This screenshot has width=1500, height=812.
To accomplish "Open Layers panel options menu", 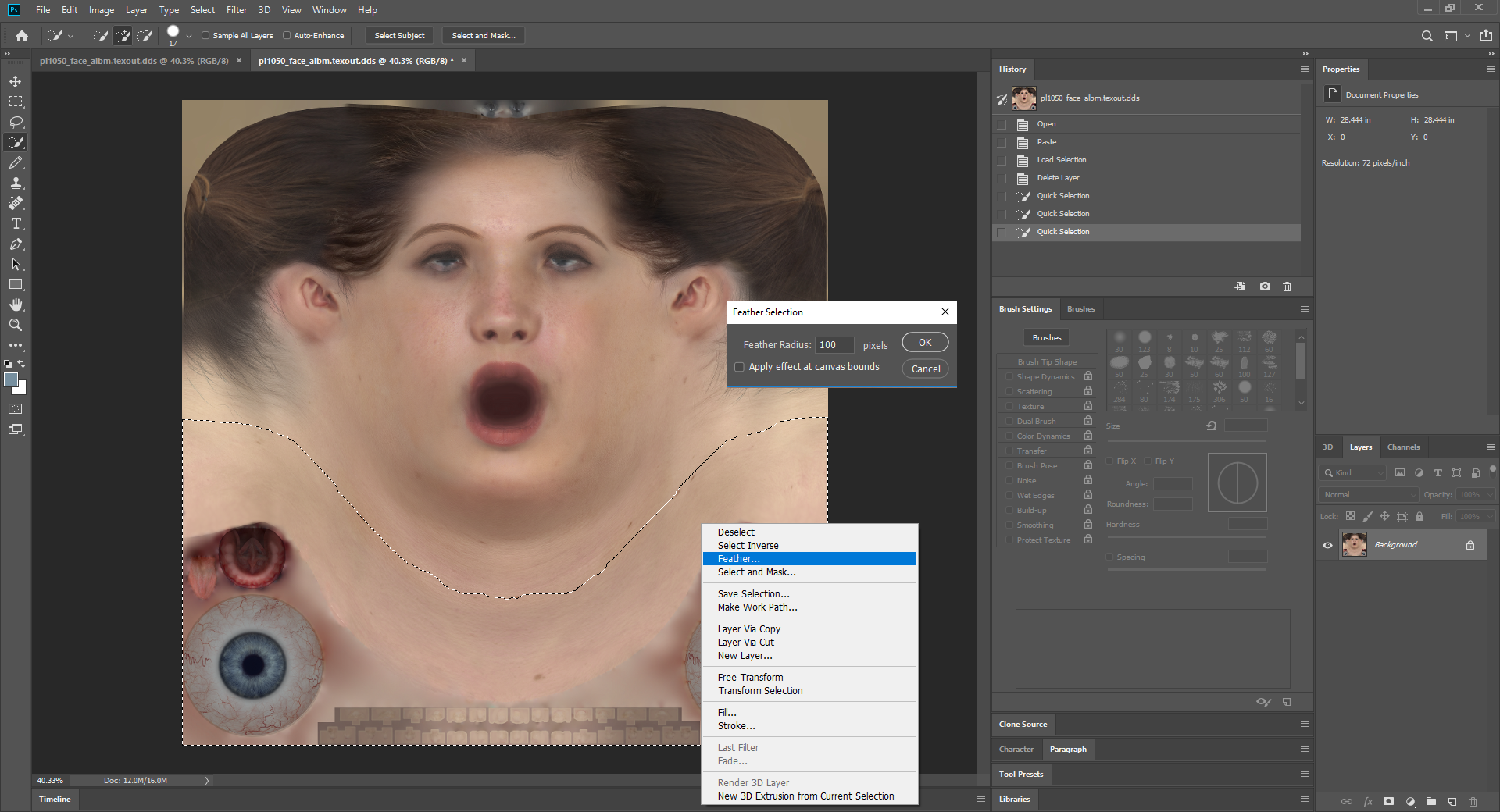I will coord(1490,447).
